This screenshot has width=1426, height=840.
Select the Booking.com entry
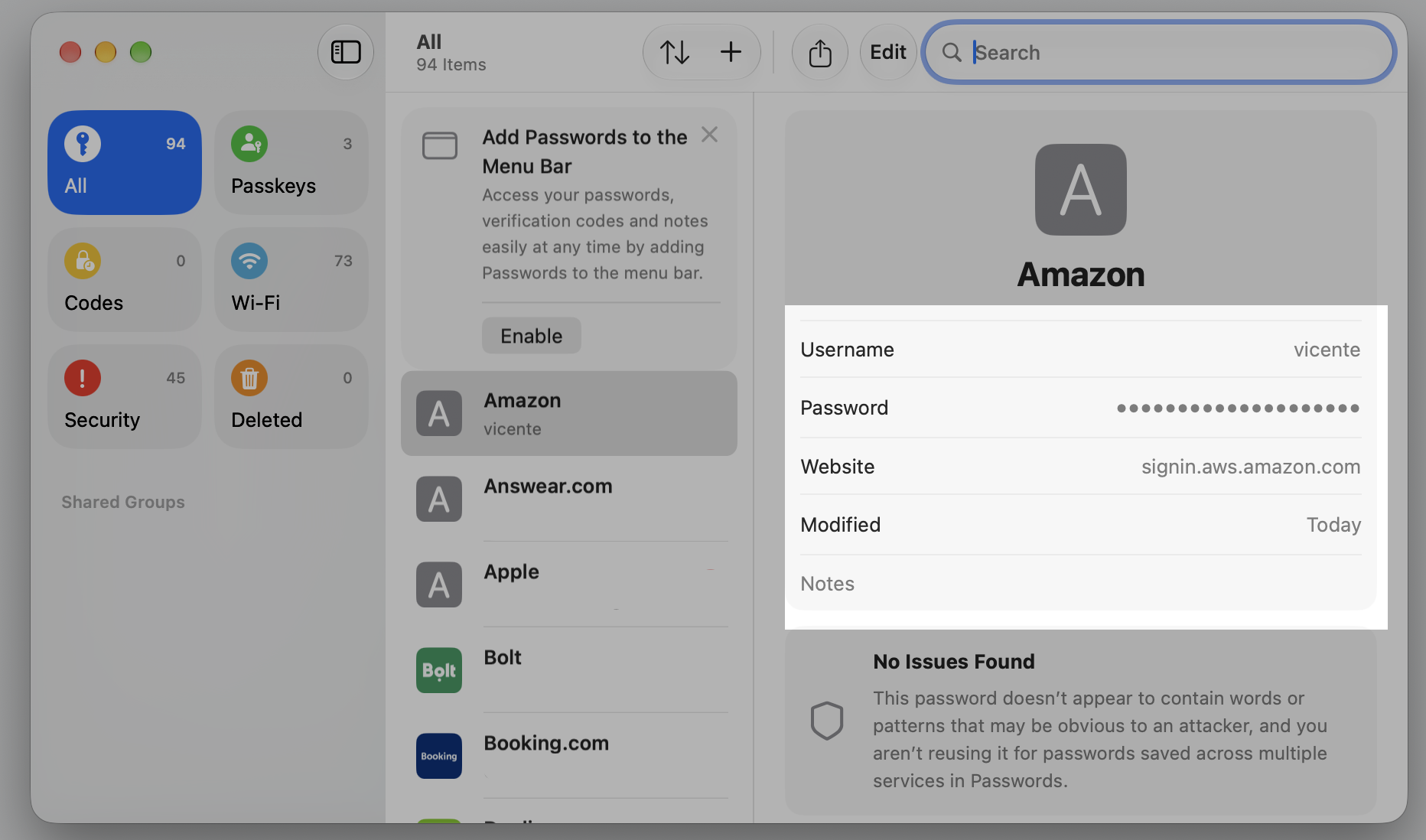[x=569, y=756]
